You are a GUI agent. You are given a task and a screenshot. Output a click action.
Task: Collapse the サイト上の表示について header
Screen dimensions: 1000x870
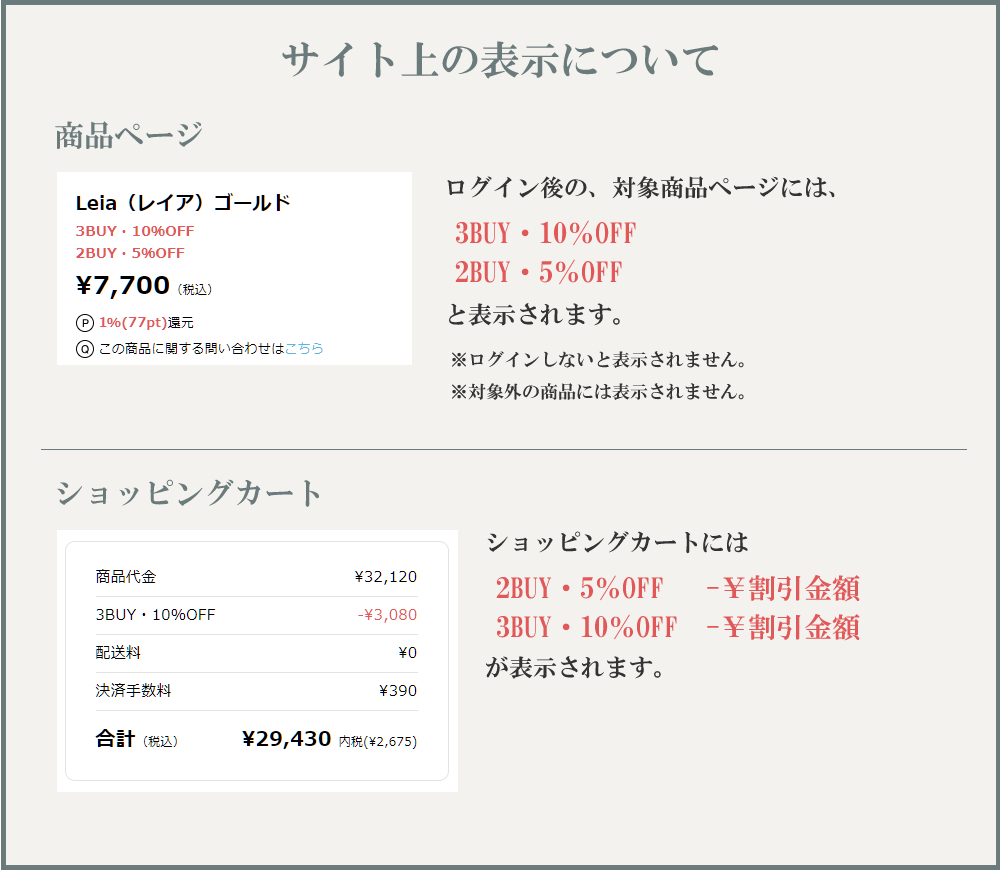tap(500, 57)
